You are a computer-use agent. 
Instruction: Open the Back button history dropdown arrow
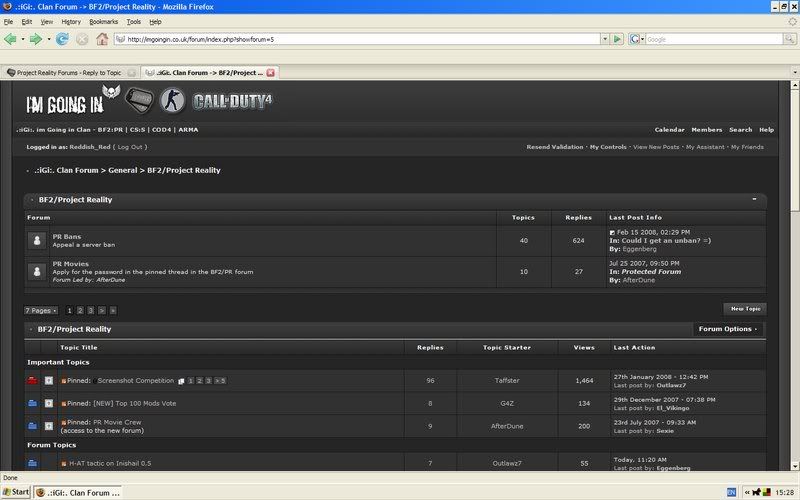(x=23, y=39)
